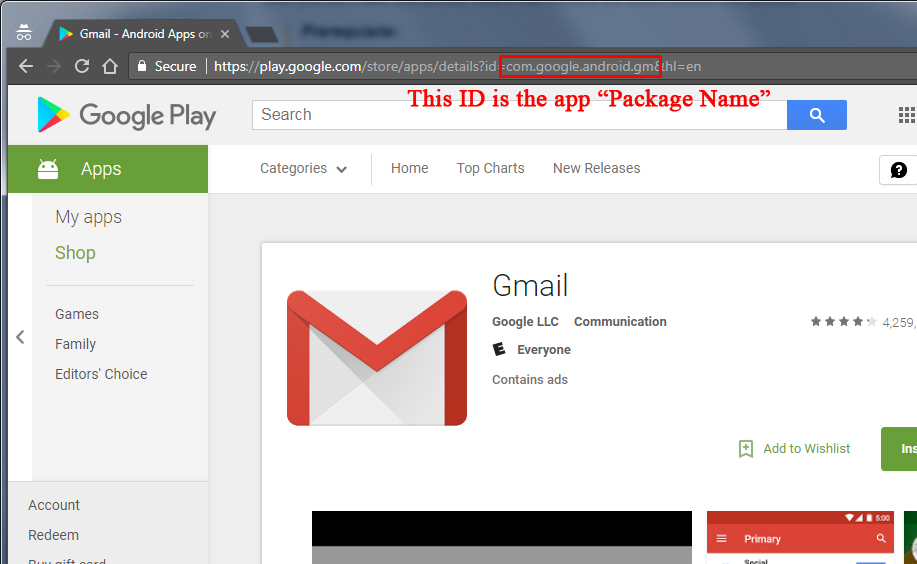Focus the Google Play Search field
Image resolution: width=917 pixels, height=564 pixels.
(x=519, y=115)
